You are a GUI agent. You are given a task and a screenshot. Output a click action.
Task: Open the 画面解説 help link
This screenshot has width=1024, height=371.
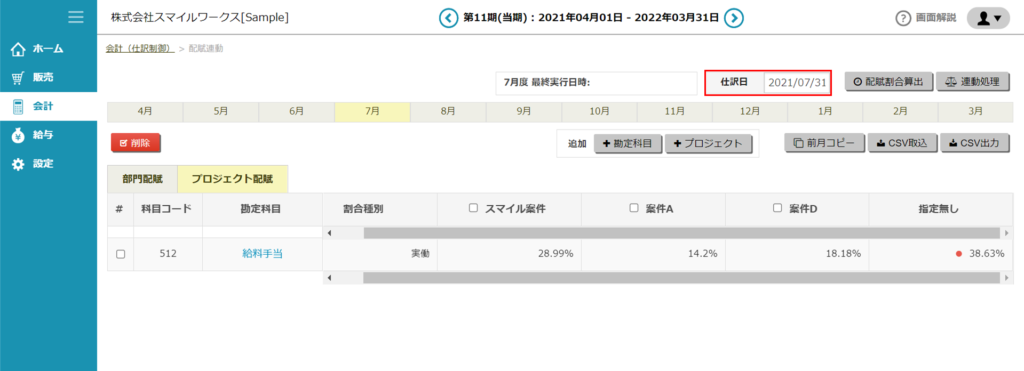point(925,18)
